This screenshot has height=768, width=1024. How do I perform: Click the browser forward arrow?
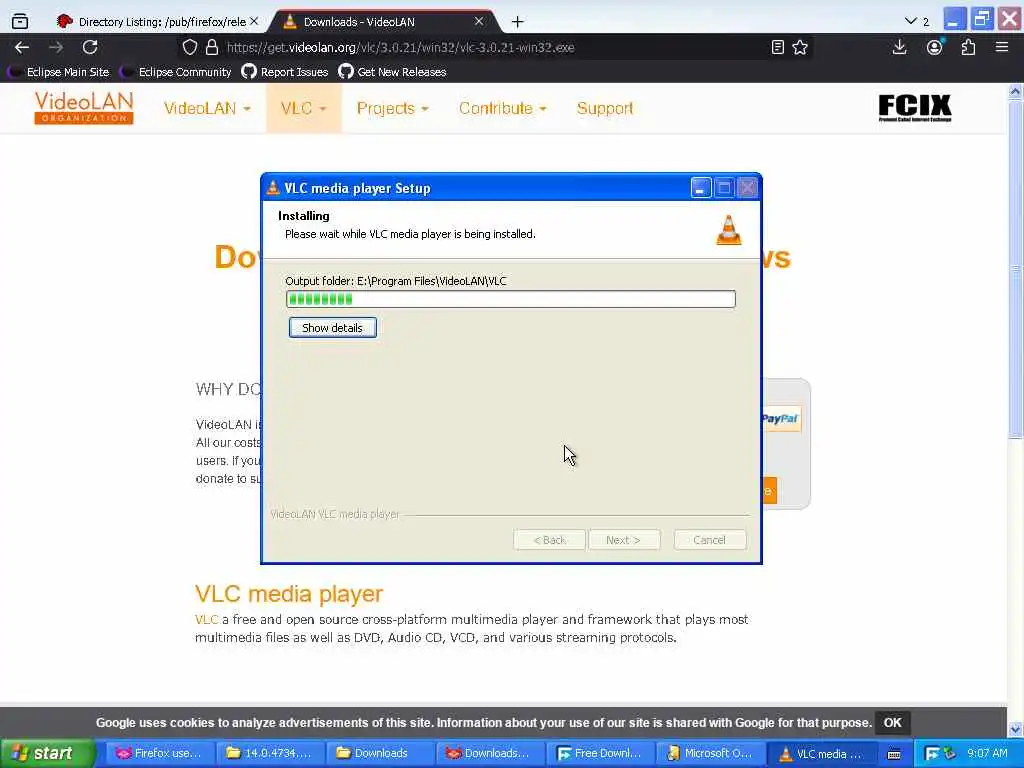tap(56, 47)
